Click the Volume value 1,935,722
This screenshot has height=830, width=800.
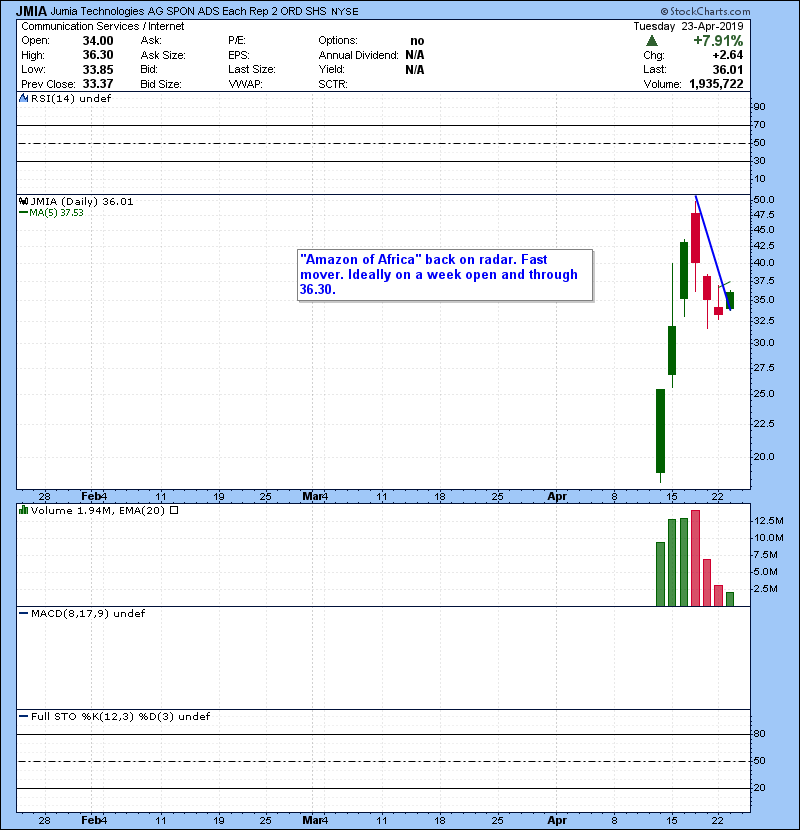[x=716, y=84]
